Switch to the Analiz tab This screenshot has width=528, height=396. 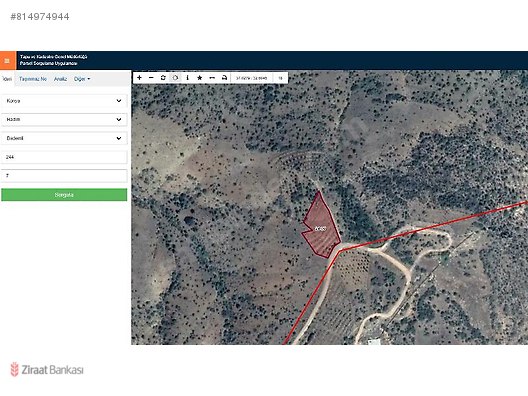click(61, 79)
